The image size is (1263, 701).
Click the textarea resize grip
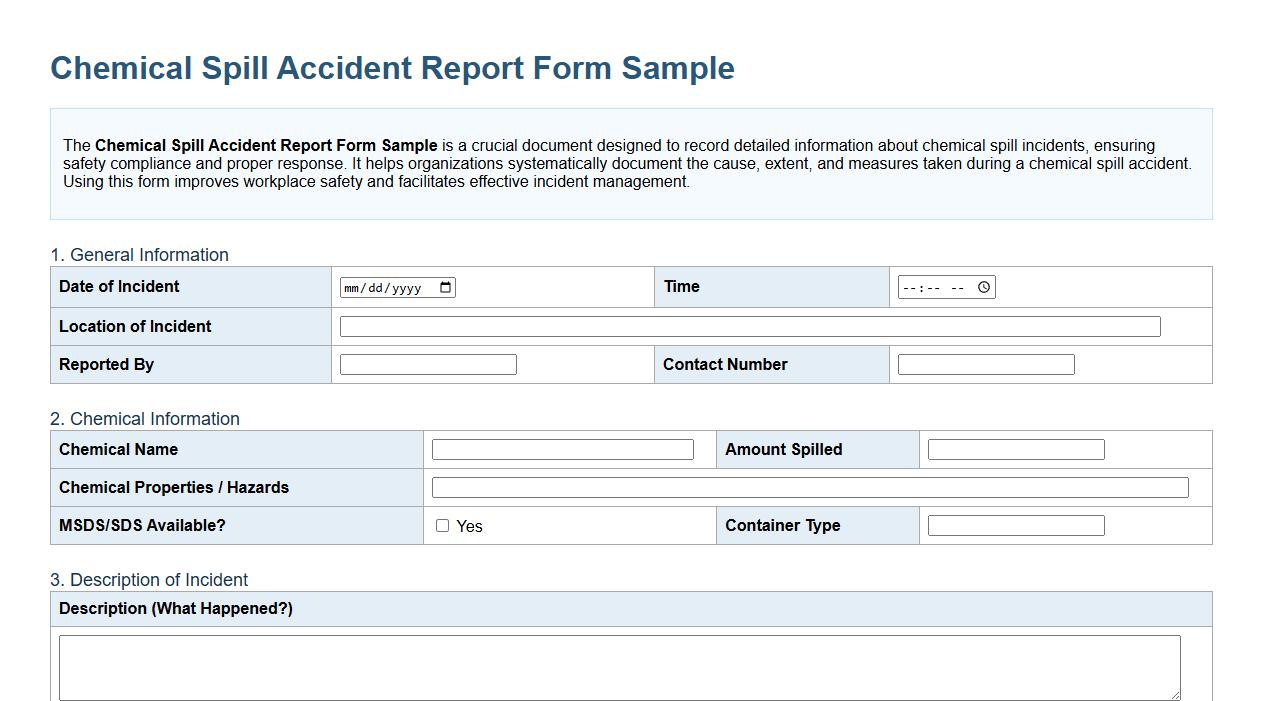click(1175, 695)
